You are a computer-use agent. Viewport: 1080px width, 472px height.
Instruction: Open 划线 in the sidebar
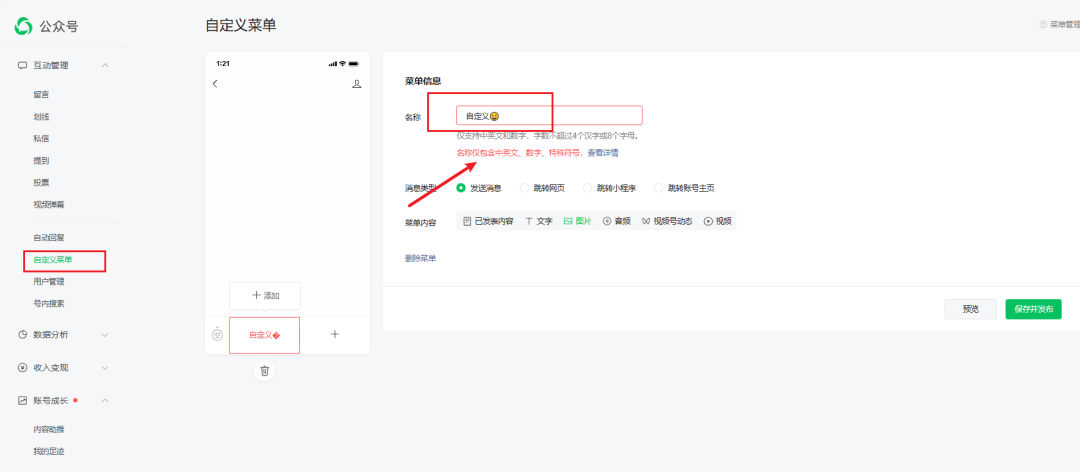(x=41, y=116)
